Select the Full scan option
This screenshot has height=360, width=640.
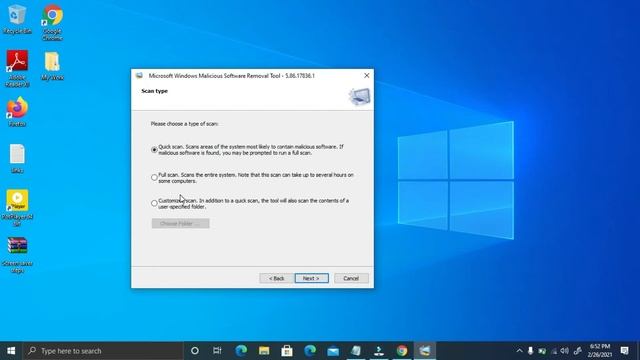[154, 178]
